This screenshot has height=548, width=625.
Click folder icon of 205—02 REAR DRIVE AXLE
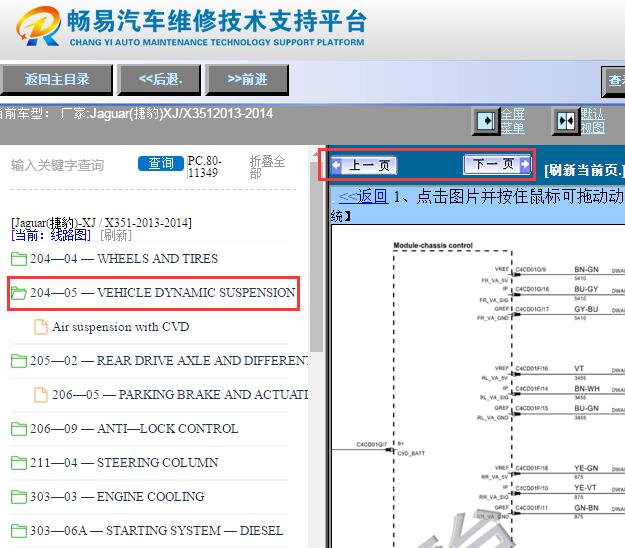pyautogui.click(x=19, y=361)
